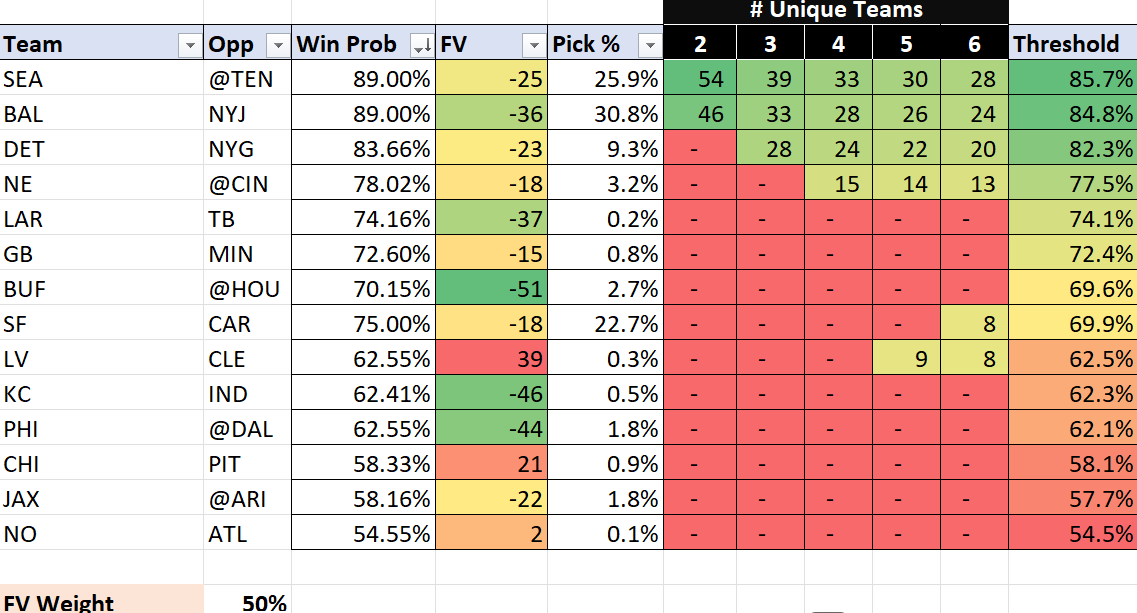Click the BUF FV cell showing -51

click(491, 289)
